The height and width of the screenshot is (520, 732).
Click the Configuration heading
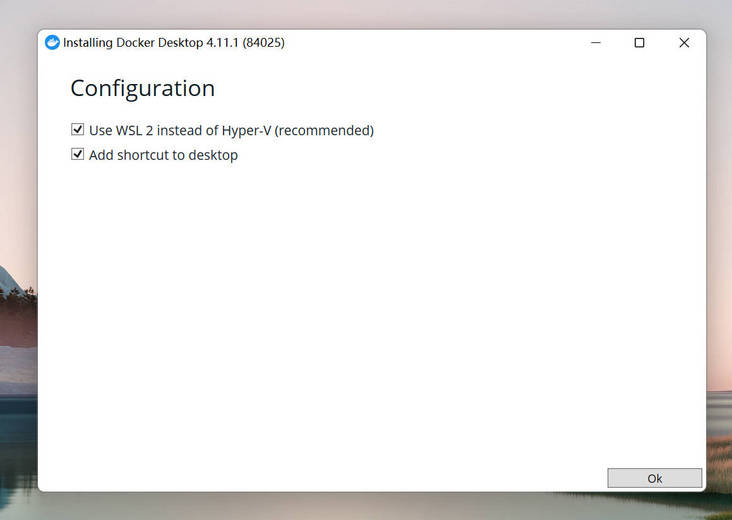pyautogui.click(x=142, y=88)
